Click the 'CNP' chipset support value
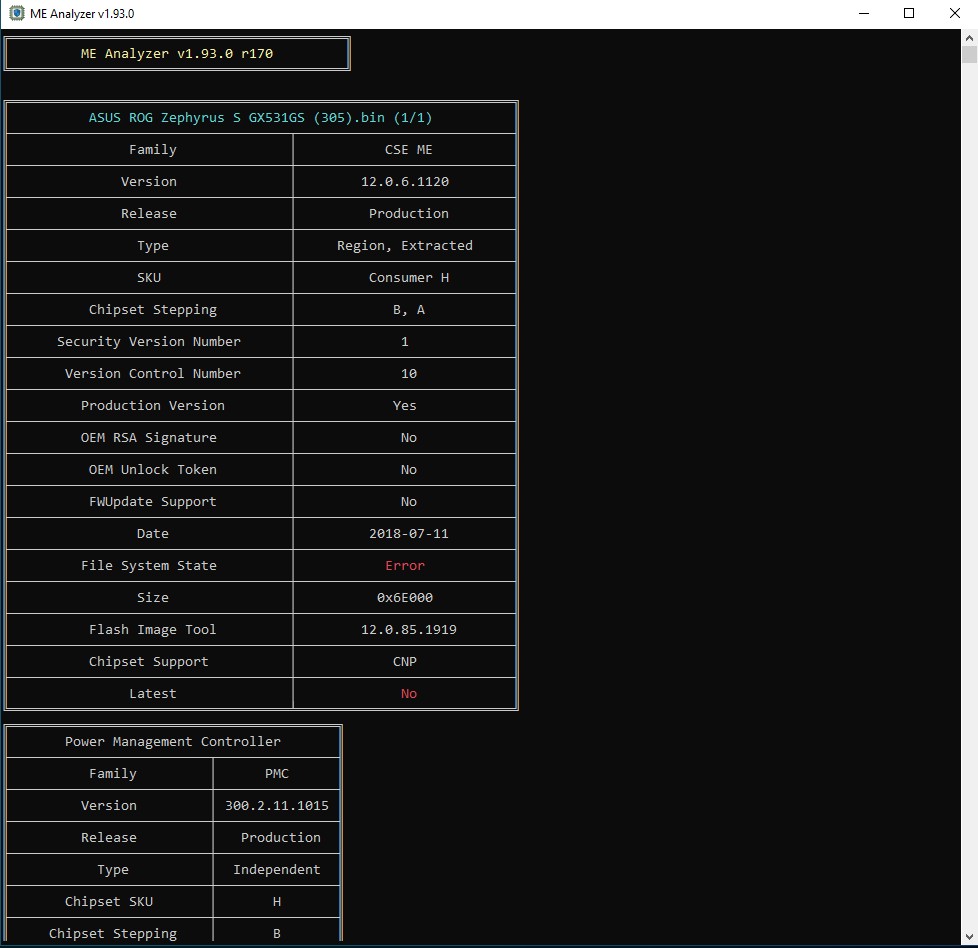The image size is (978, 948). pyautogui.click(x=405, y=662)
